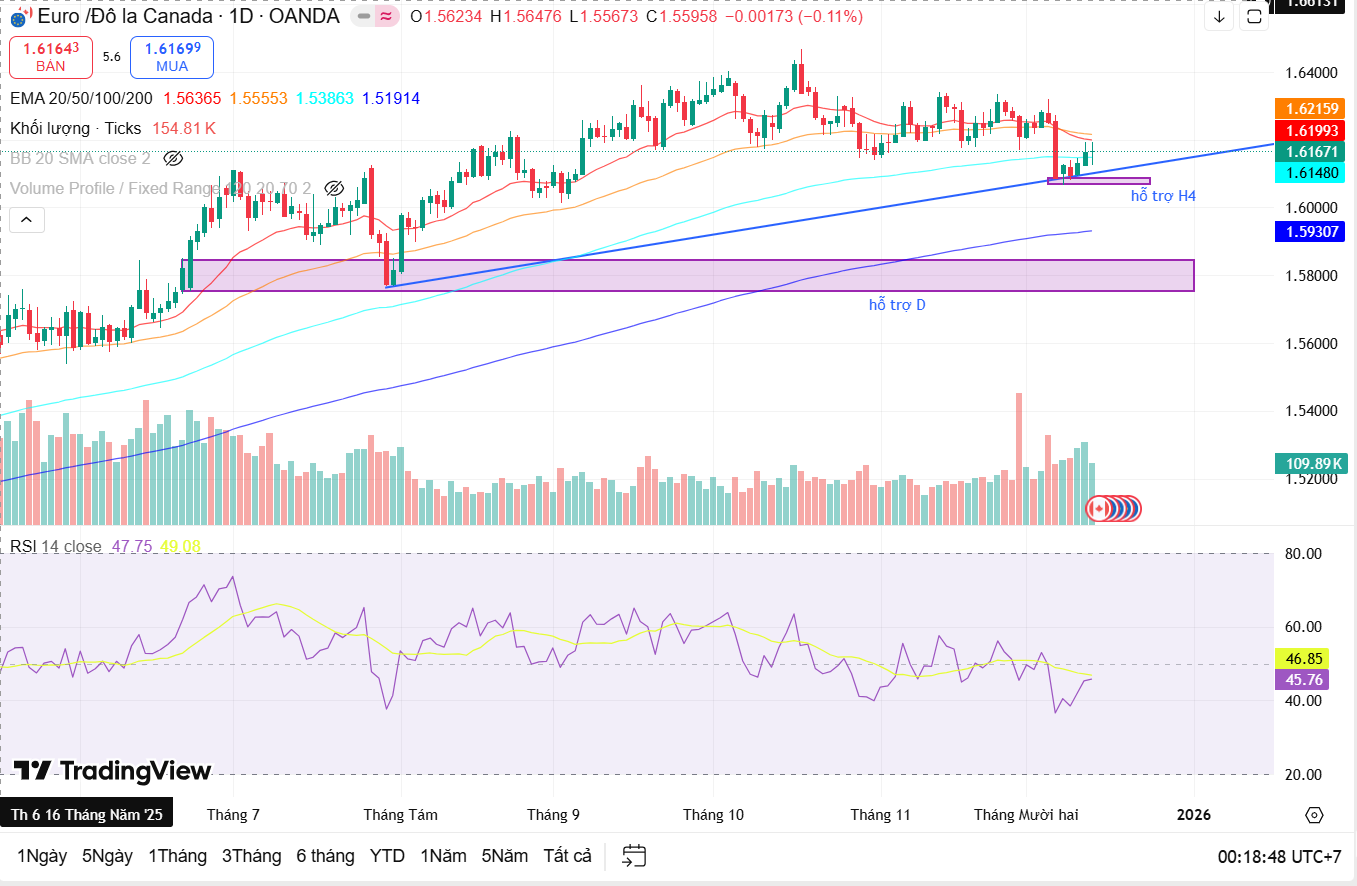Click the EUR/CAD symbol flag icon
This screenshot has height=886, width=1357.
pyautogui.click(x=19, y=18)
